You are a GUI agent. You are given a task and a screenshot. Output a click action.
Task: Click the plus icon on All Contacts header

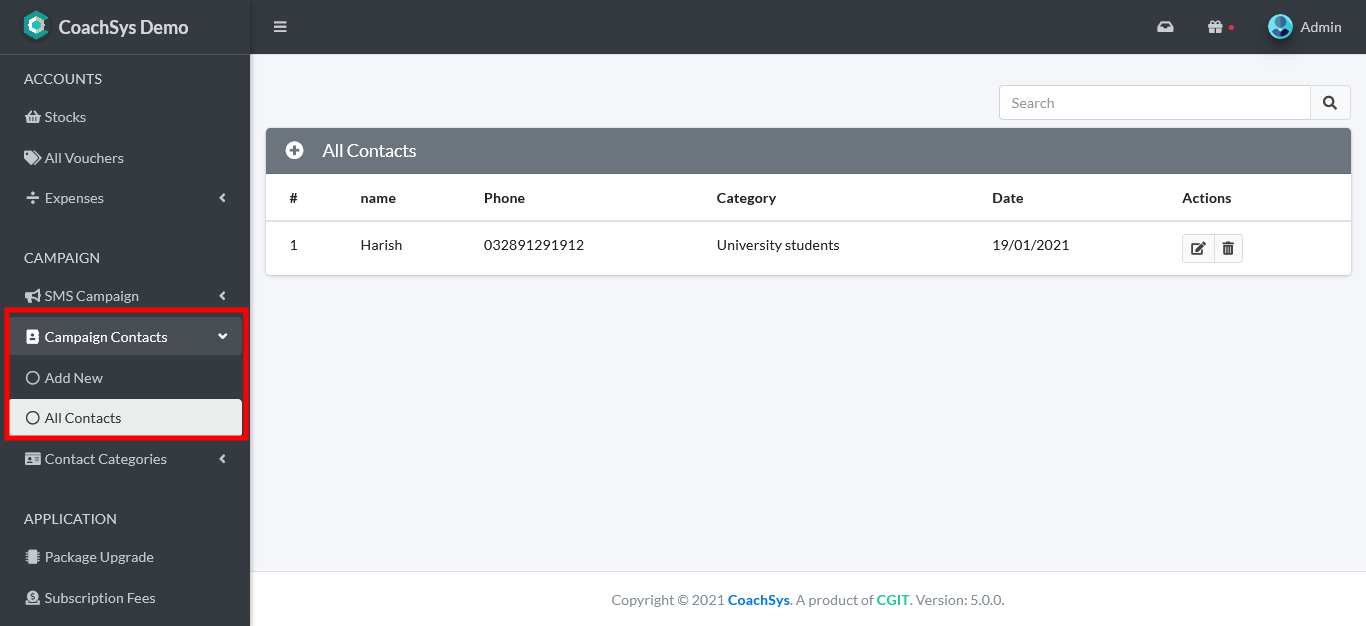pos(294,150)
